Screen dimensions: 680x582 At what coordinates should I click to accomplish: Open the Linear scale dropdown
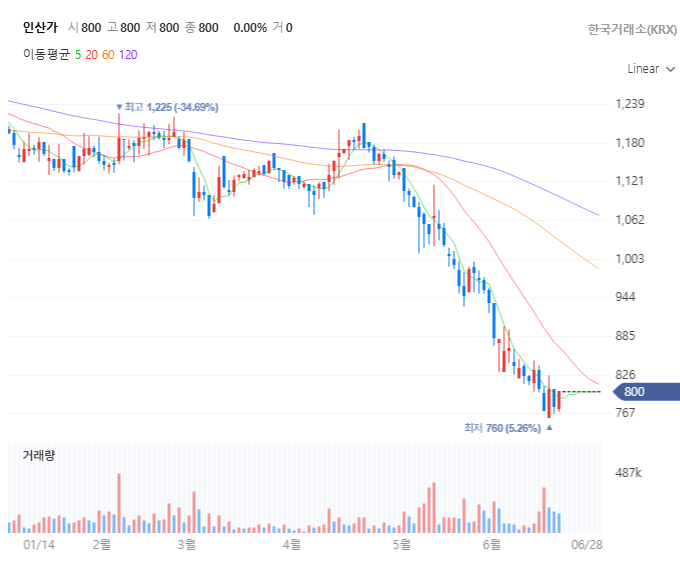click(651, 69)
